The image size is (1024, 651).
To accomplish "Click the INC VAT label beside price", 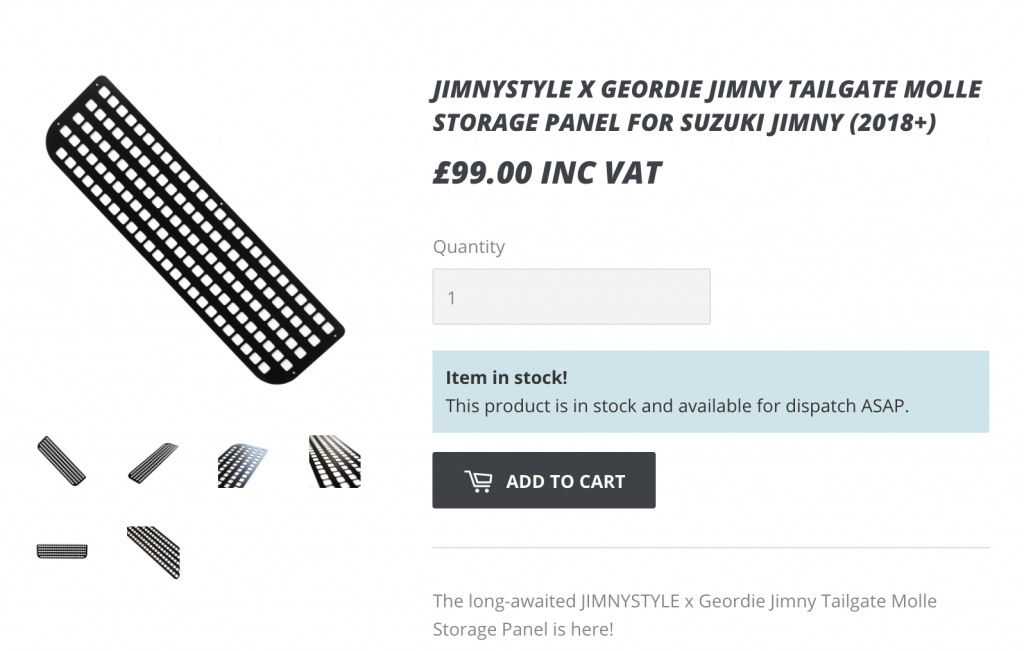I will [x=601, y=172].
